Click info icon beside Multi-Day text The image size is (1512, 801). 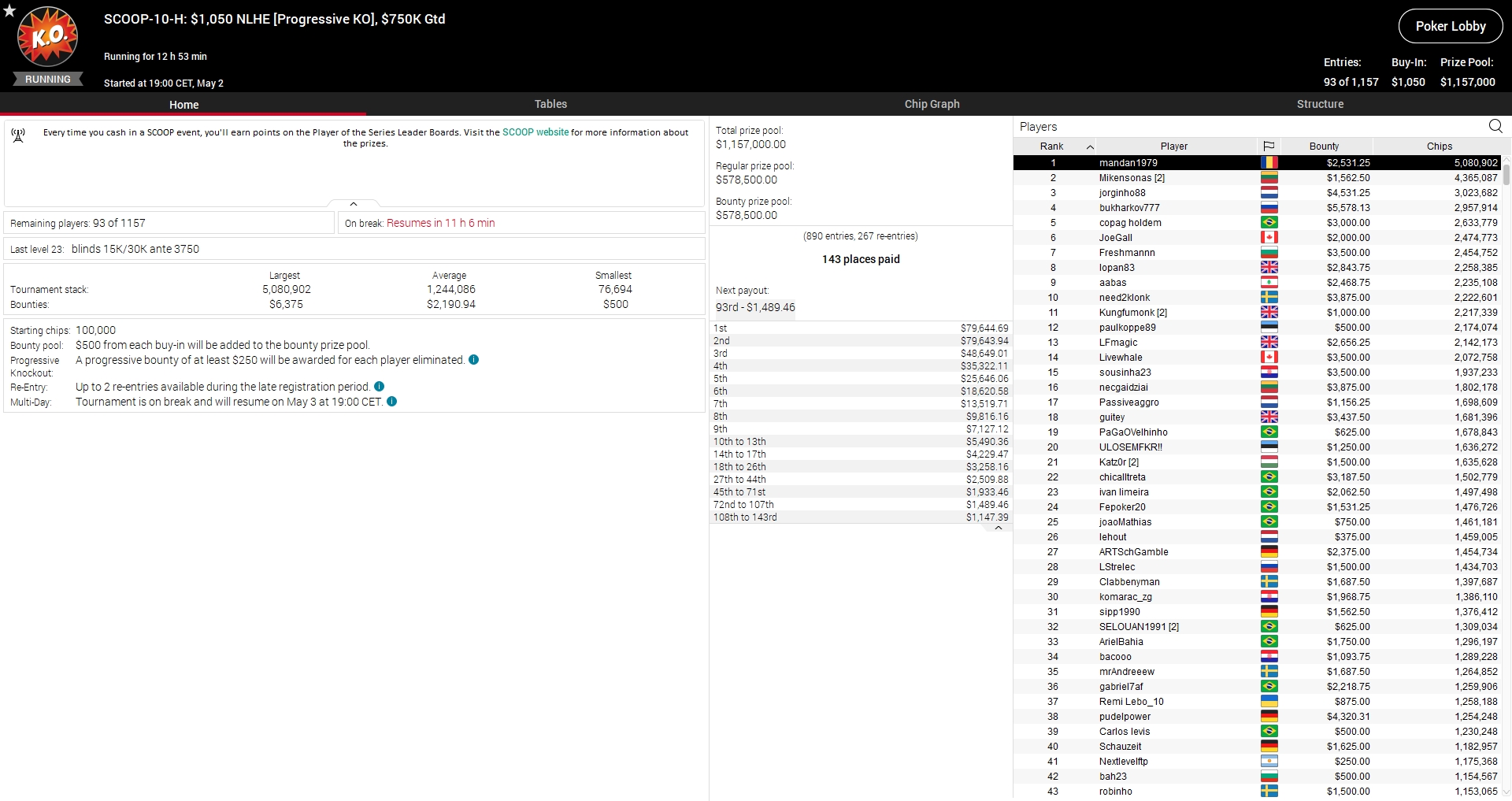[391, 402]
